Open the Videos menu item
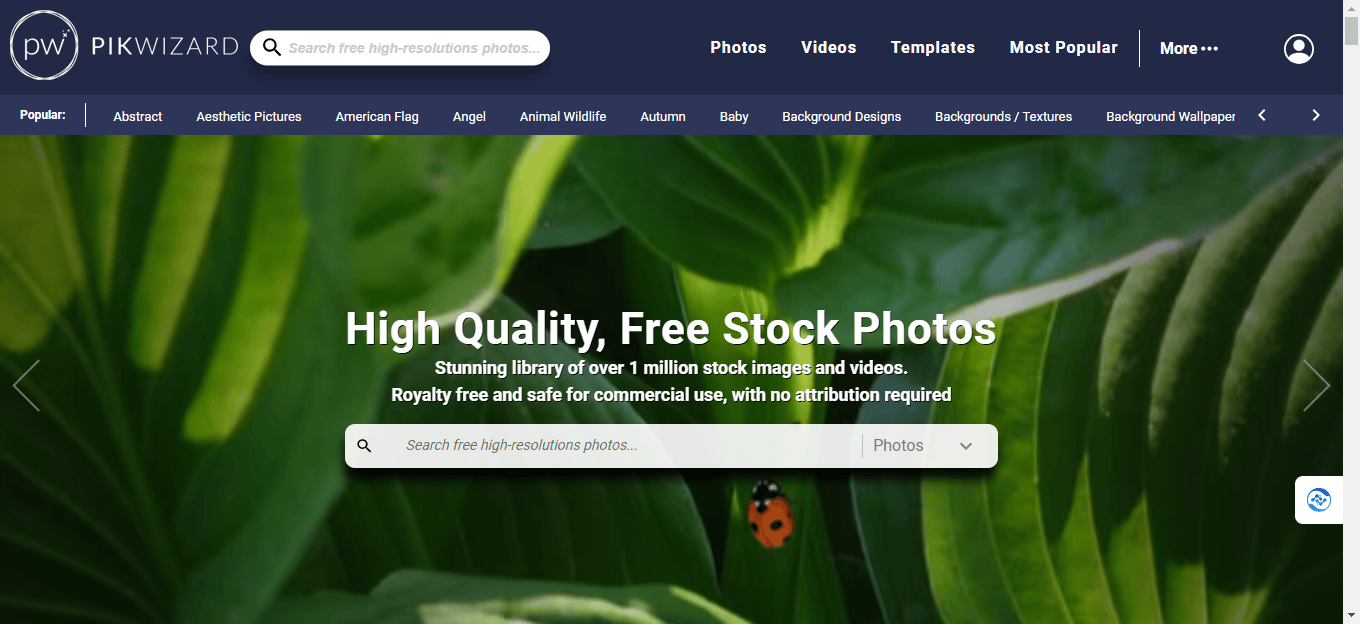Image resolution: width=1360 pixels, height=624 pixels. (828, 47)
